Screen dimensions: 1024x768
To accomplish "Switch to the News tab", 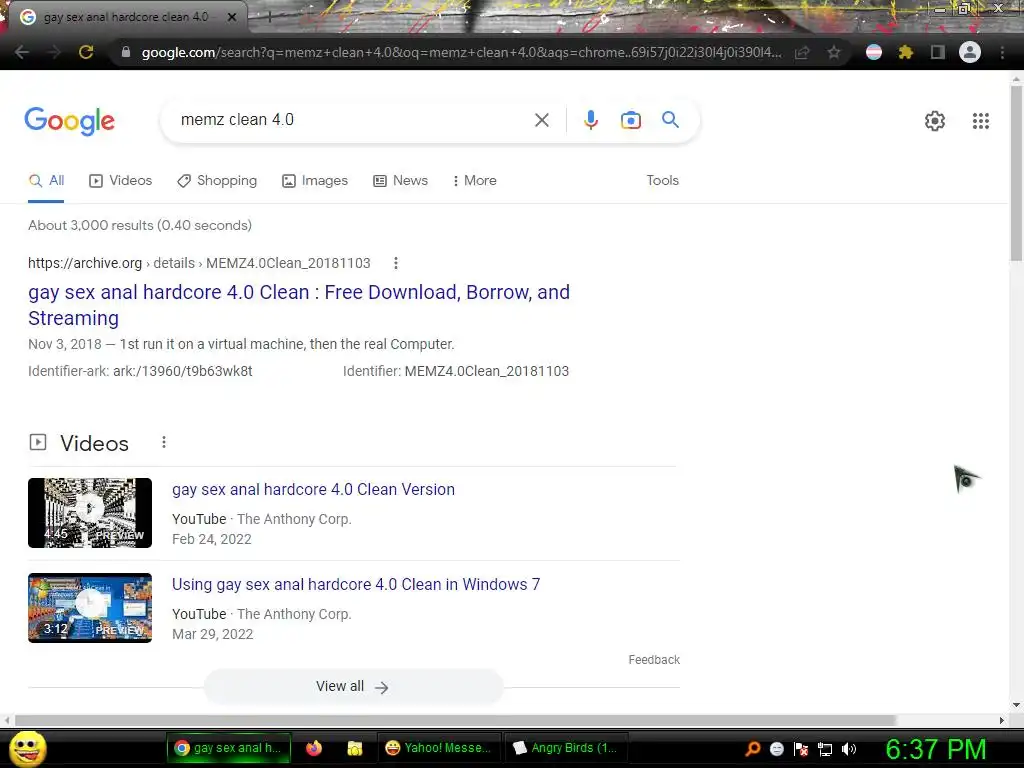I will pyautogui.click(x=400, y=180).
